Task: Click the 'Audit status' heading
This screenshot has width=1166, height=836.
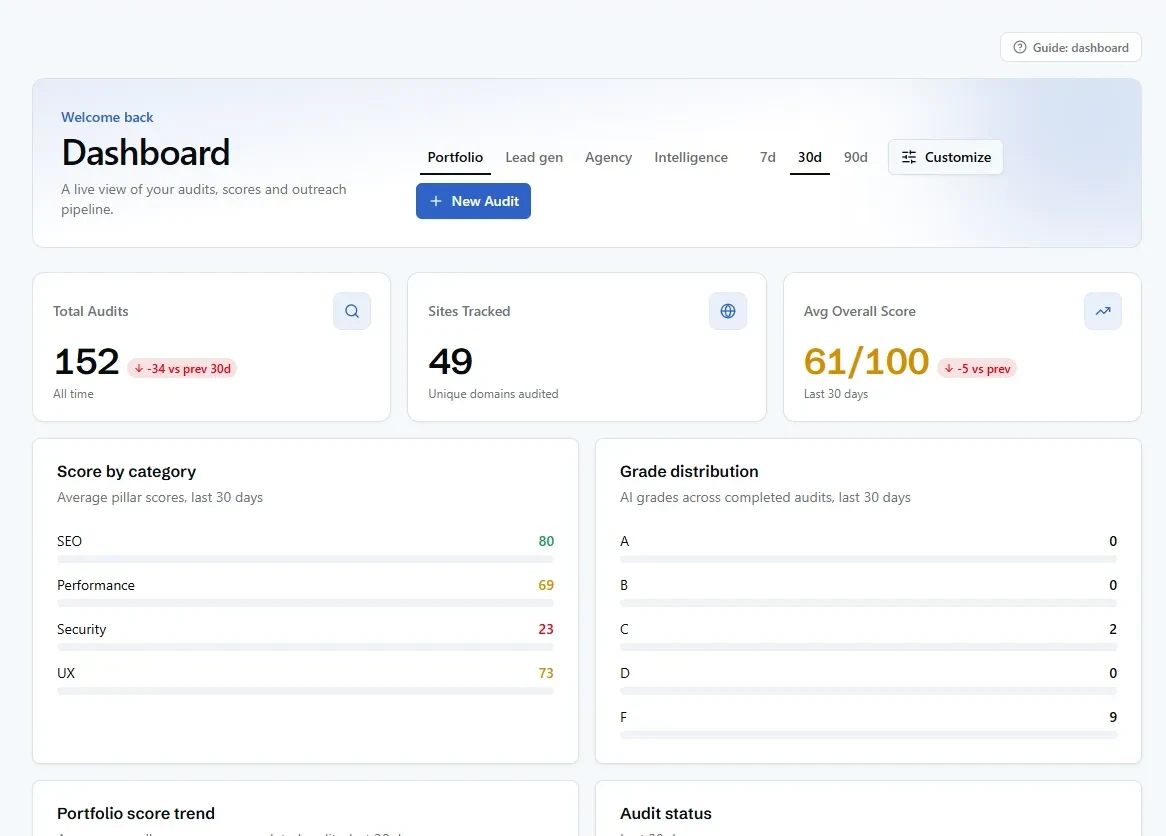Action: pos(666,813)
